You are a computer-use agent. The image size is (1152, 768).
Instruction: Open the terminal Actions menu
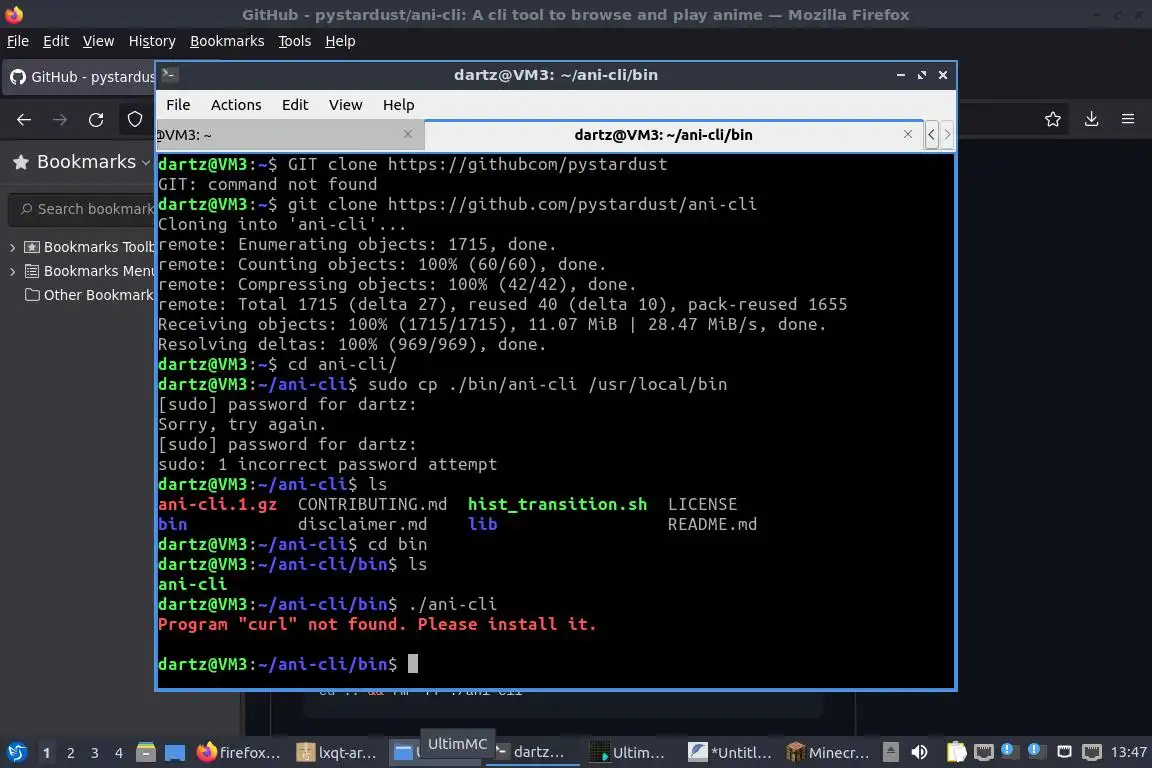click(x=236, y=105)
